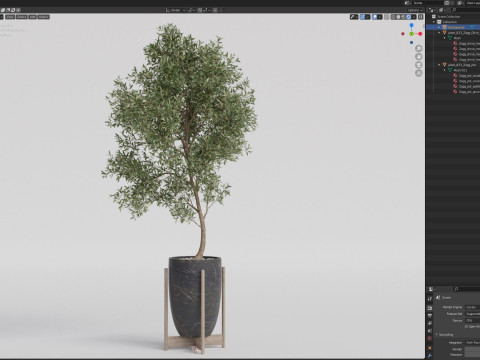This screenshot has height=360, width=480.
Task: Toggle viewport gizmos display
Action: pos(362,17)
